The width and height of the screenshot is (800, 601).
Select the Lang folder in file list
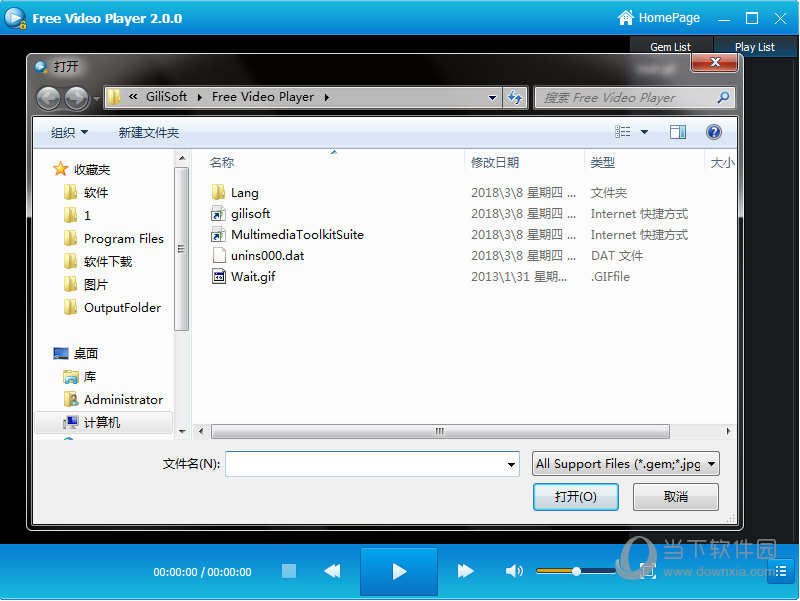click(x=244, y=192)
